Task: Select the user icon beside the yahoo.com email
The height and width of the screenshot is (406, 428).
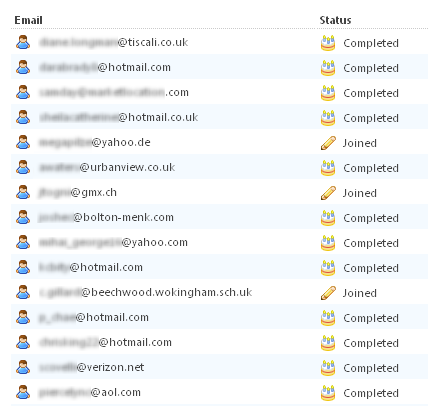Action: (23, 242)
